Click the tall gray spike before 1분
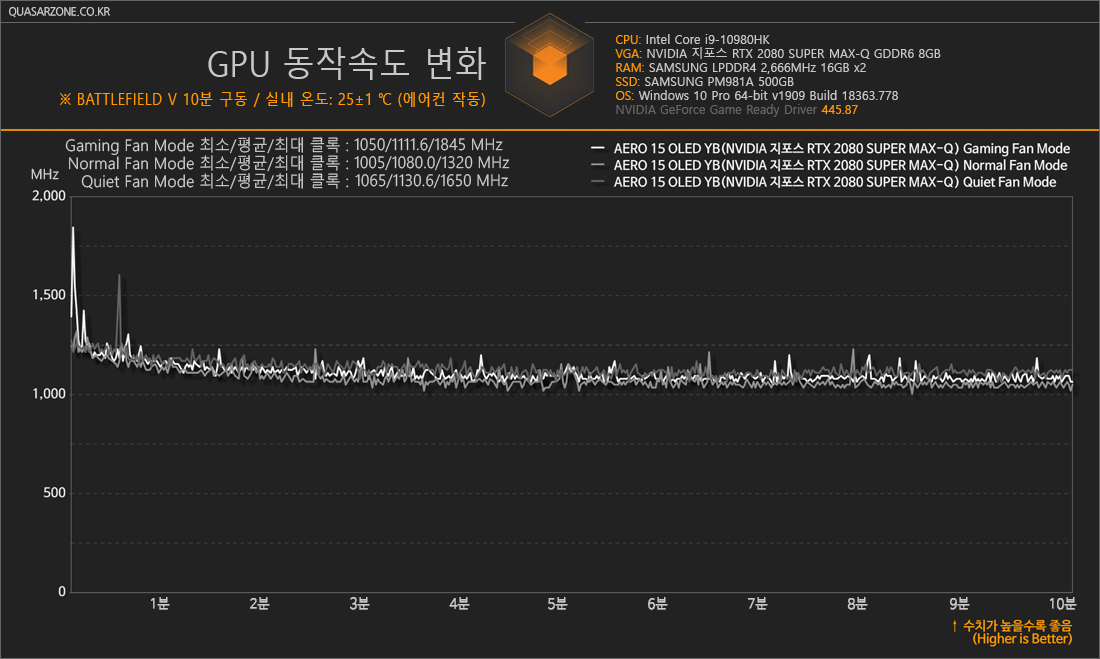 tap(119, 309)
